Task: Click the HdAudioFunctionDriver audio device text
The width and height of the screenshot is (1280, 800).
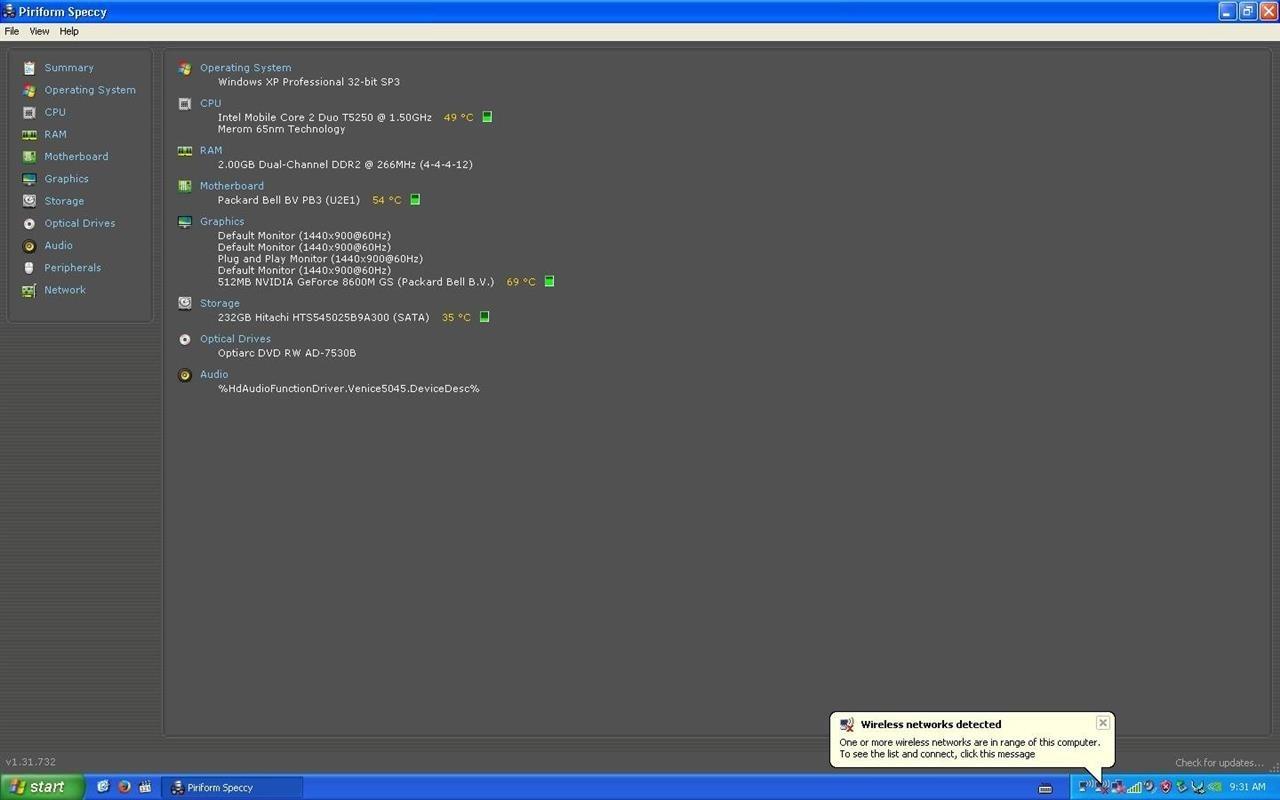Action: (348, 389)
